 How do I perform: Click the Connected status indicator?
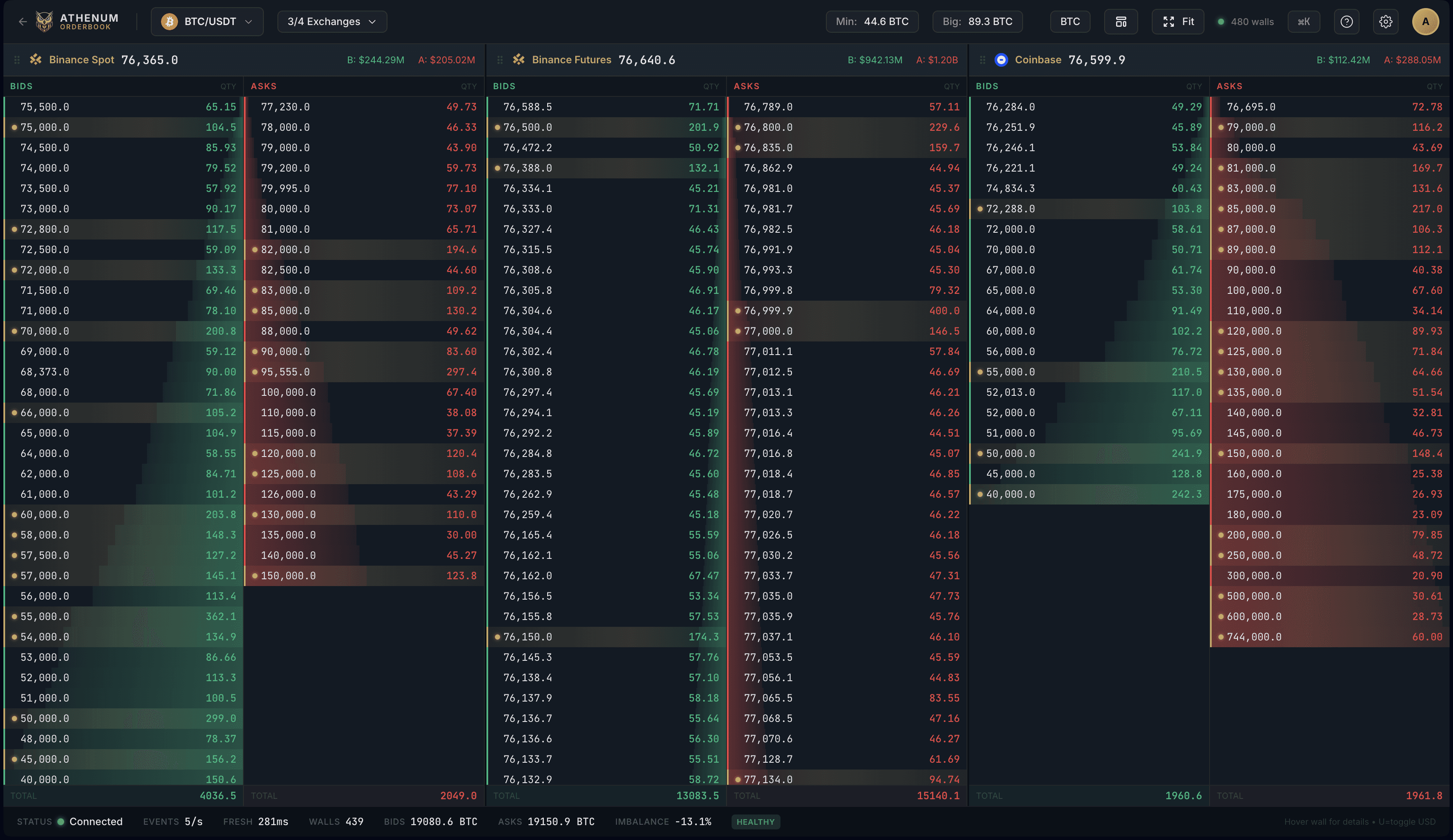pyautogui.click(x=90, y=822)
